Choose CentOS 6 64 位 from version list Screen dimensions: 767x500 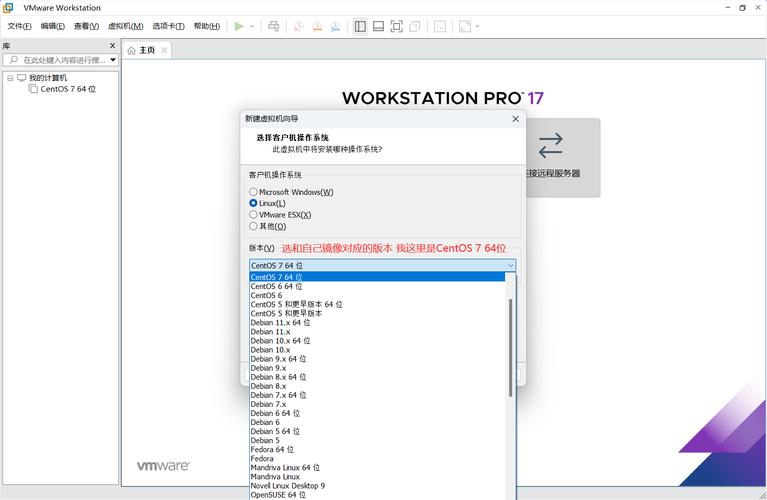point(377,286)
